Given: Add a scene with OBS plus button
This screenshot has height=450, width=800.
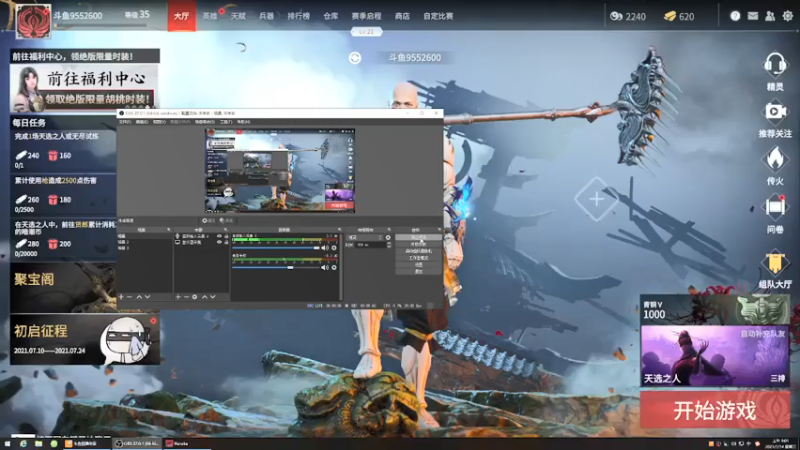Looking at the screenshot, I should [121, 297].
